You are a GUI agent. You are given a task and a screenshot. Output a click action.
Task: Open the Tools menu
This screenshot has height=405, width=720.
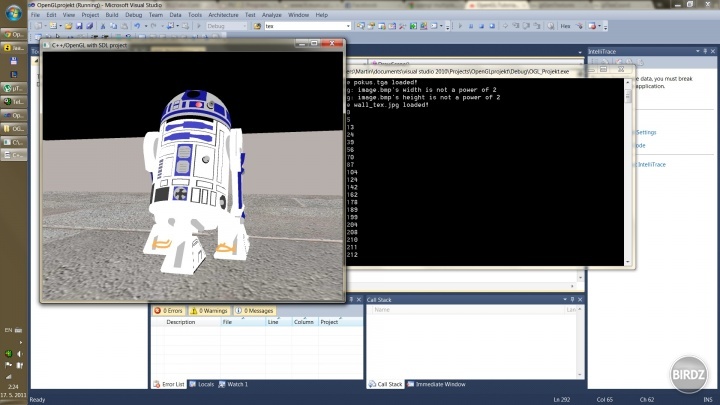(x=195, y=15)
